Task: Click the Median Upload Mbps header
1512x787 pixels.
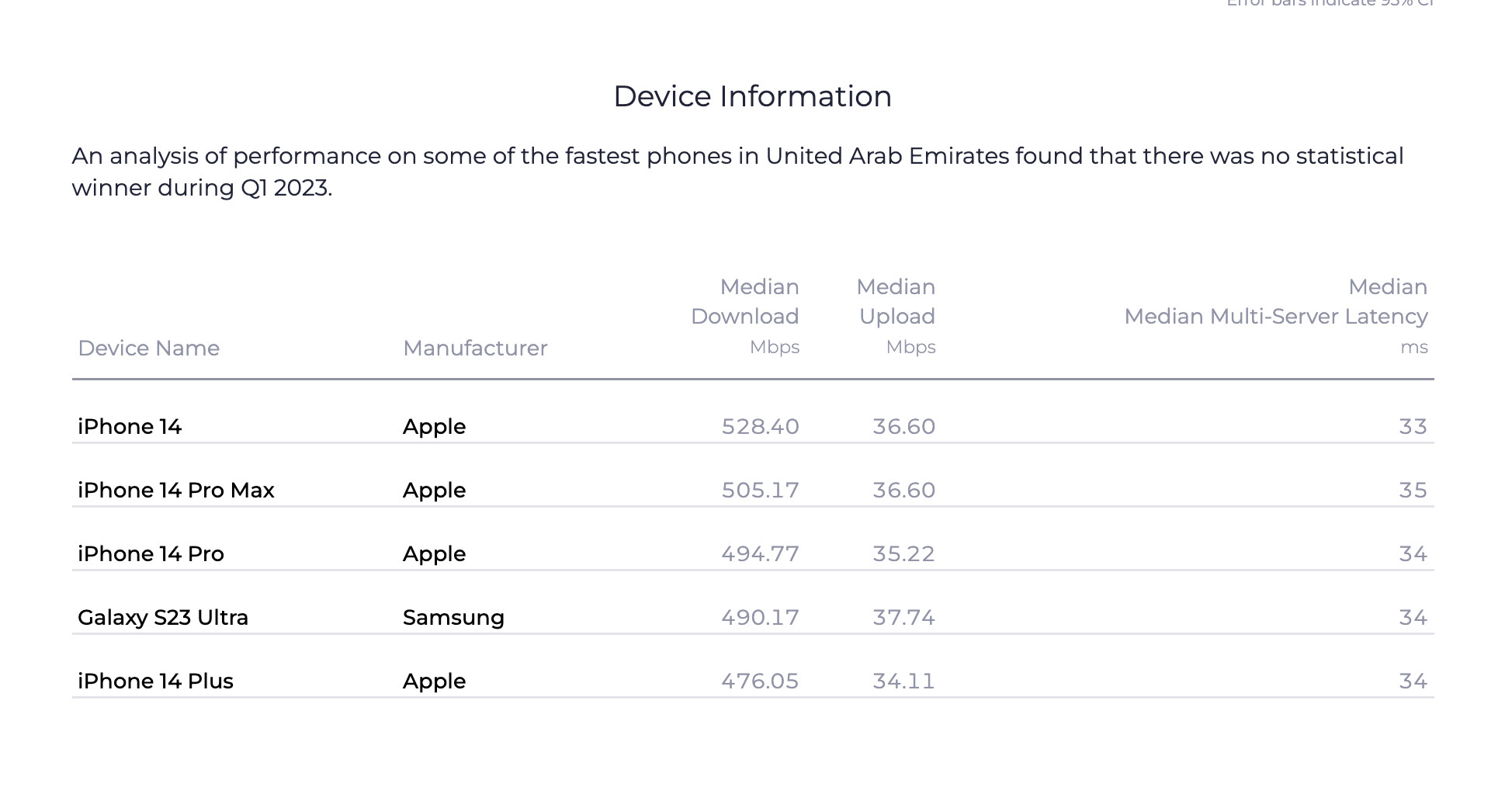Action: point(896,316)
